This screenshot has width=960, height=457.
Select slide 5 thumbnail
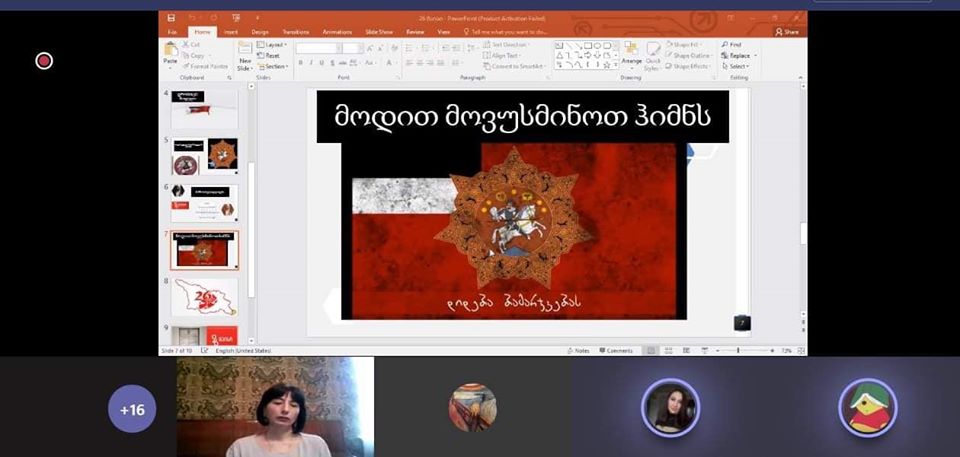click(x=204, y=156)
